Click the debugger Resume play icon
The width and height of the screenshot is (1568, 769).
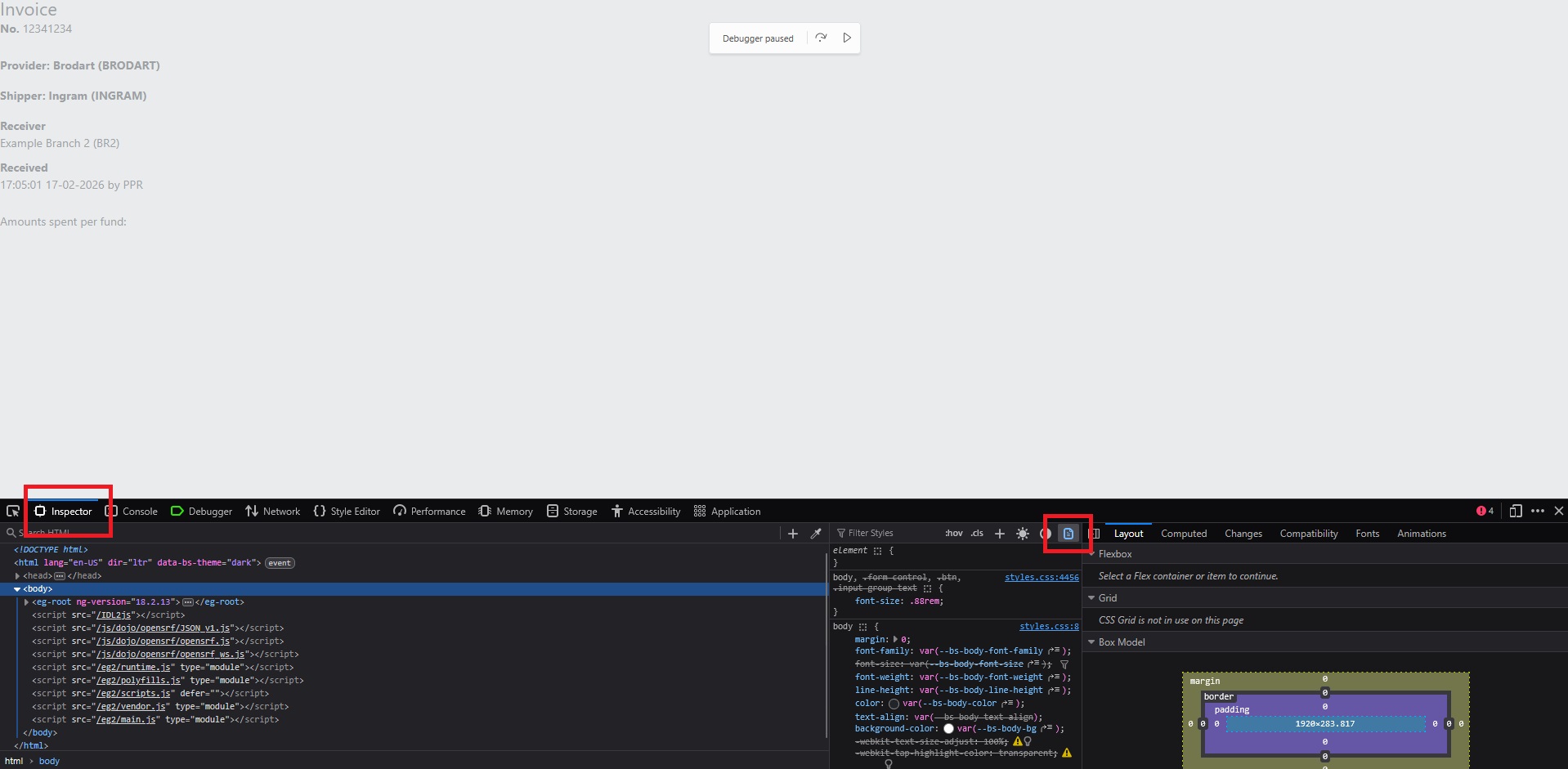[847, 38]
